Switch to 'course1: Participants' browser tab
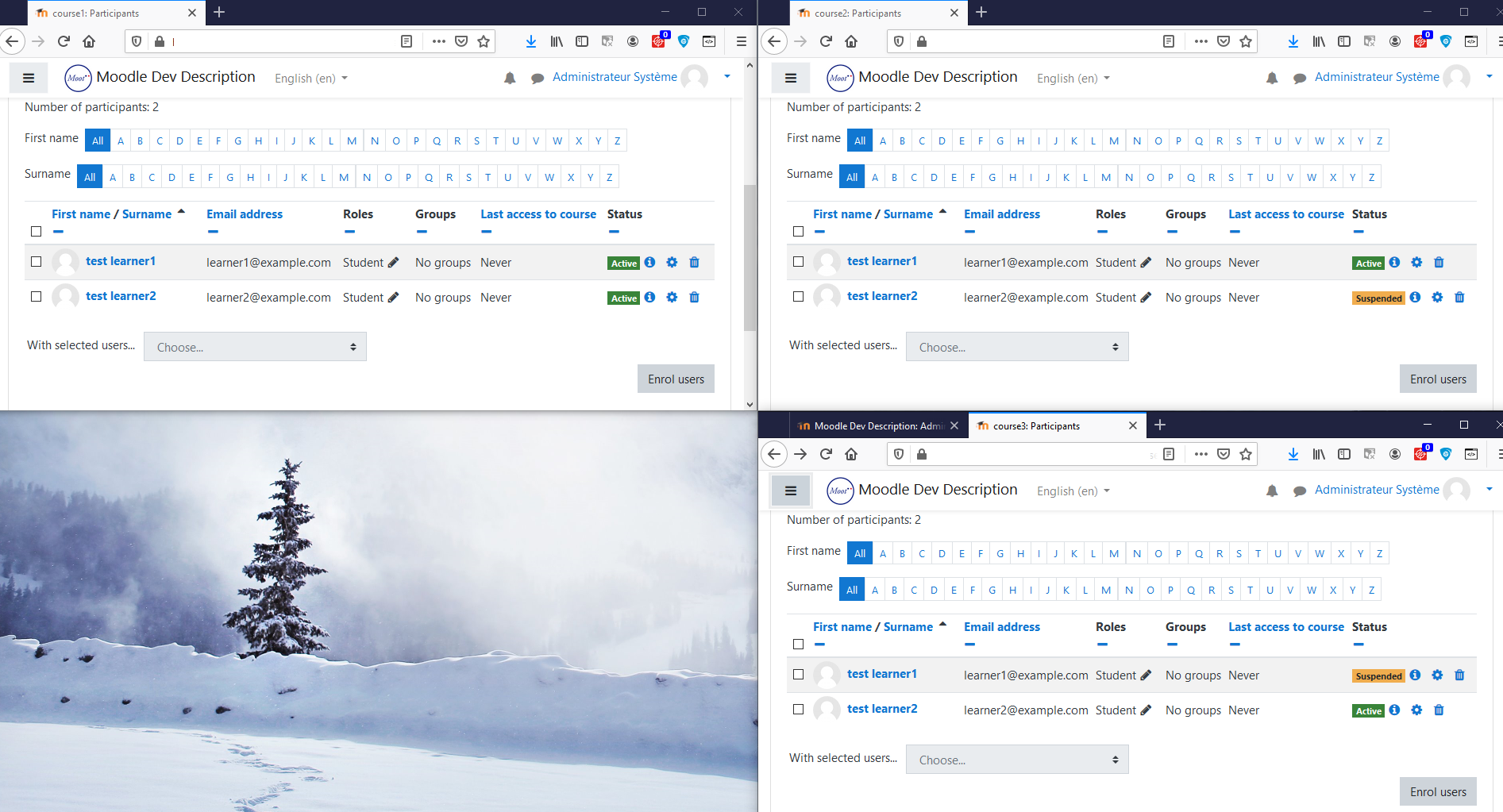The width and height of the screenshot is (1503, 812). tap(116, 13)
